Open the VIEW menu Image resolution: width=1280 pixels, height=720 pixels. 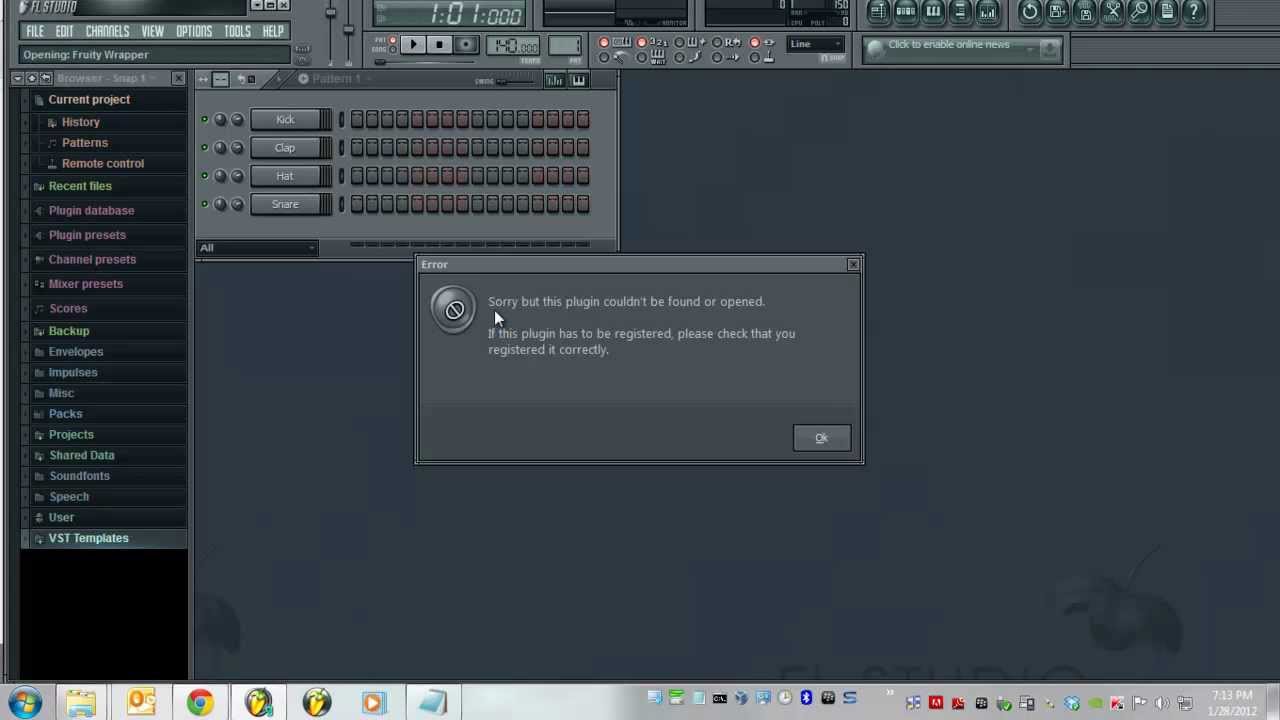[x=152, y=31]
